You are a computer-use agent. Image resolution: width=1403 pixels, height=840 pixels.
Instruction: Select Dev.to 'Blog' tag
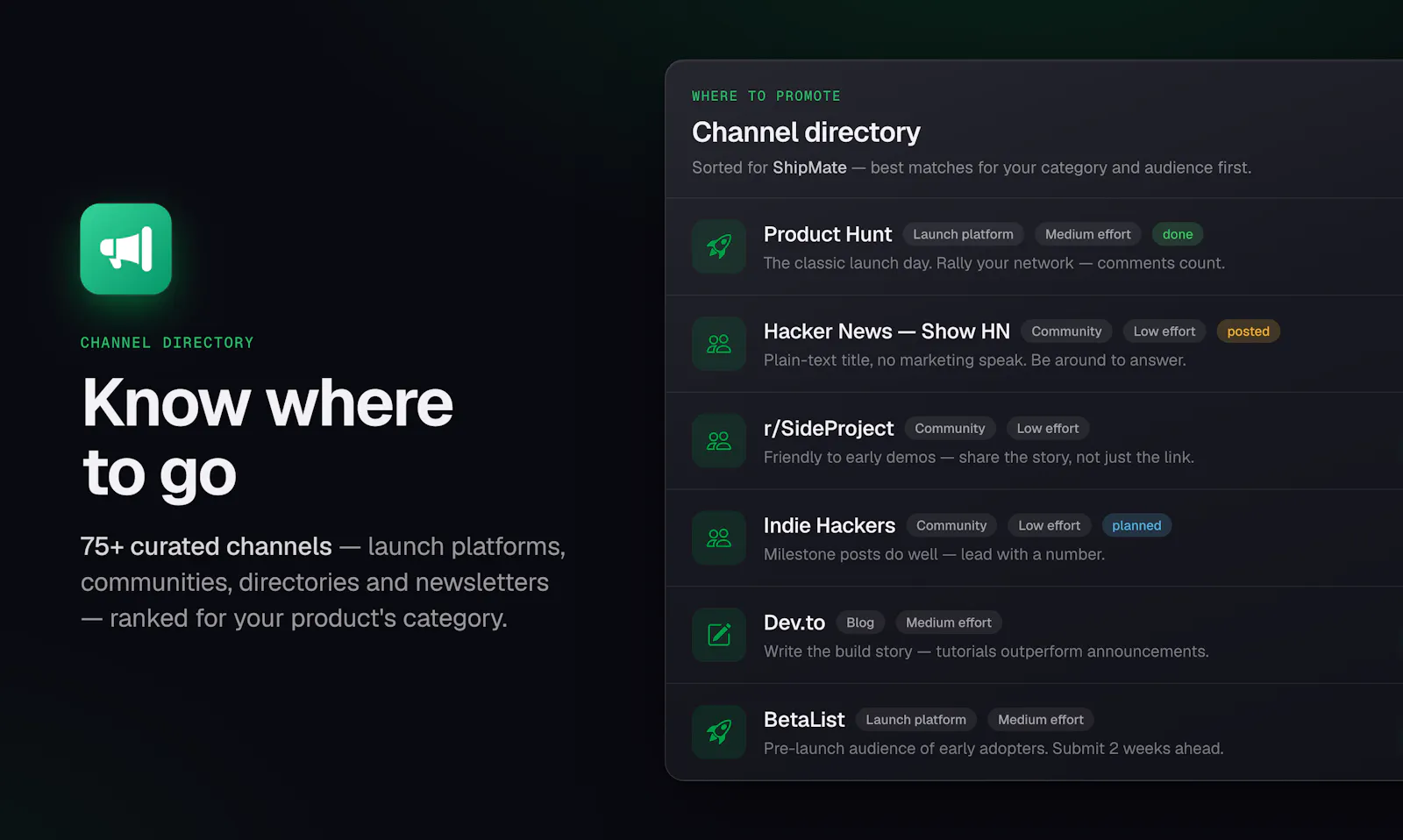860,623
